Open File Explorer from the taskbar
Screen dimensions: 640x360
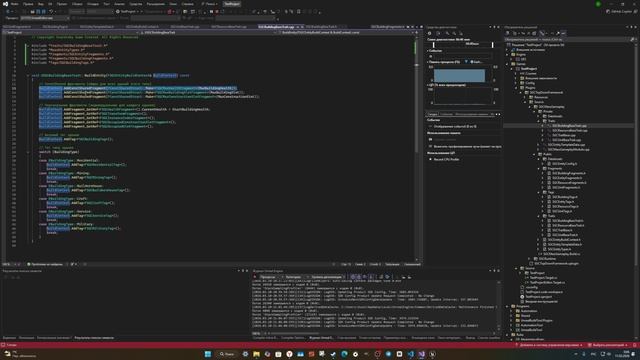(x=256, y=354)
